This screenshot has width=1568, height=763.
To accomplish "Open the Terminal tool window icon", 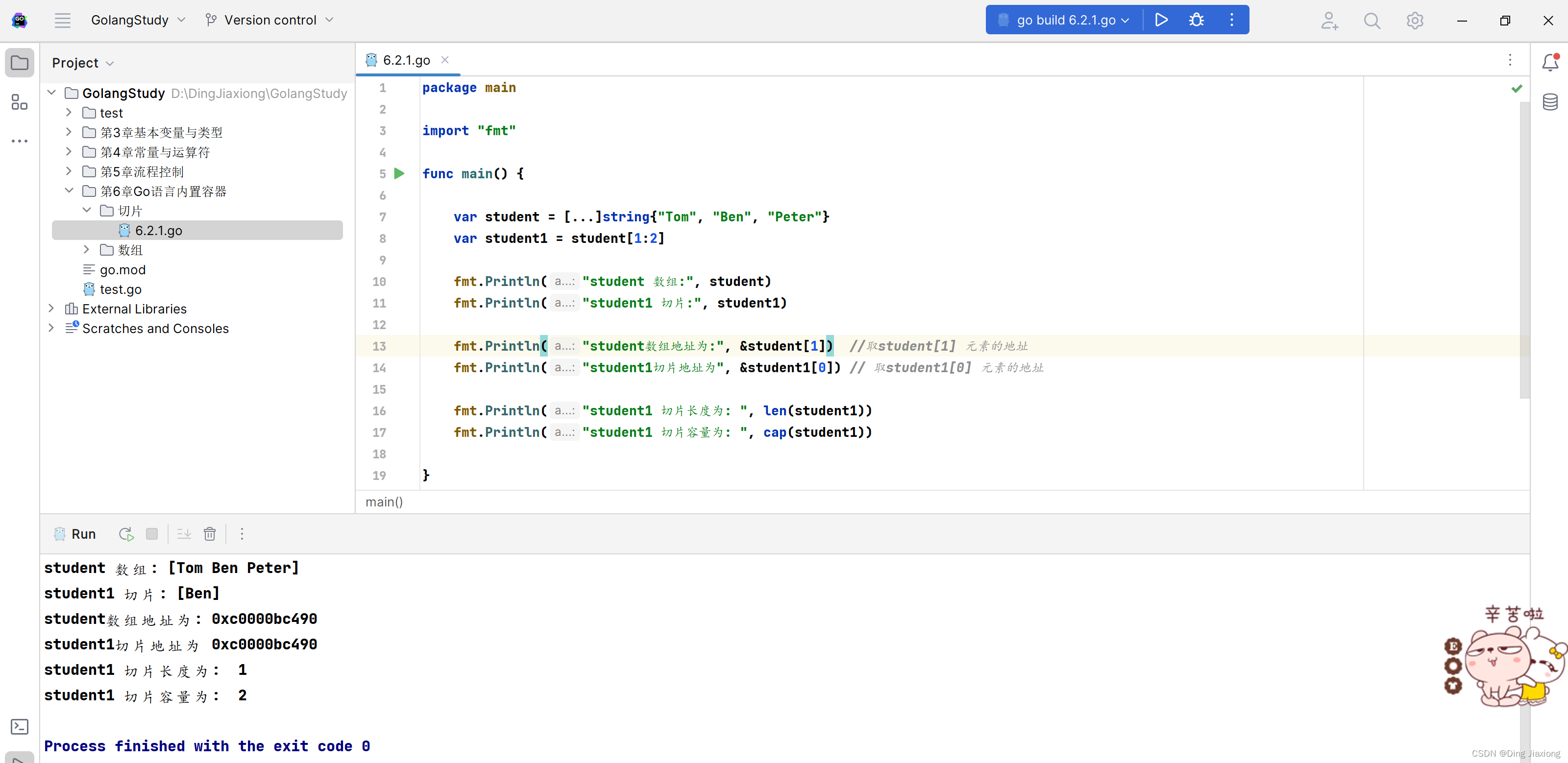I will pos(20,726).
